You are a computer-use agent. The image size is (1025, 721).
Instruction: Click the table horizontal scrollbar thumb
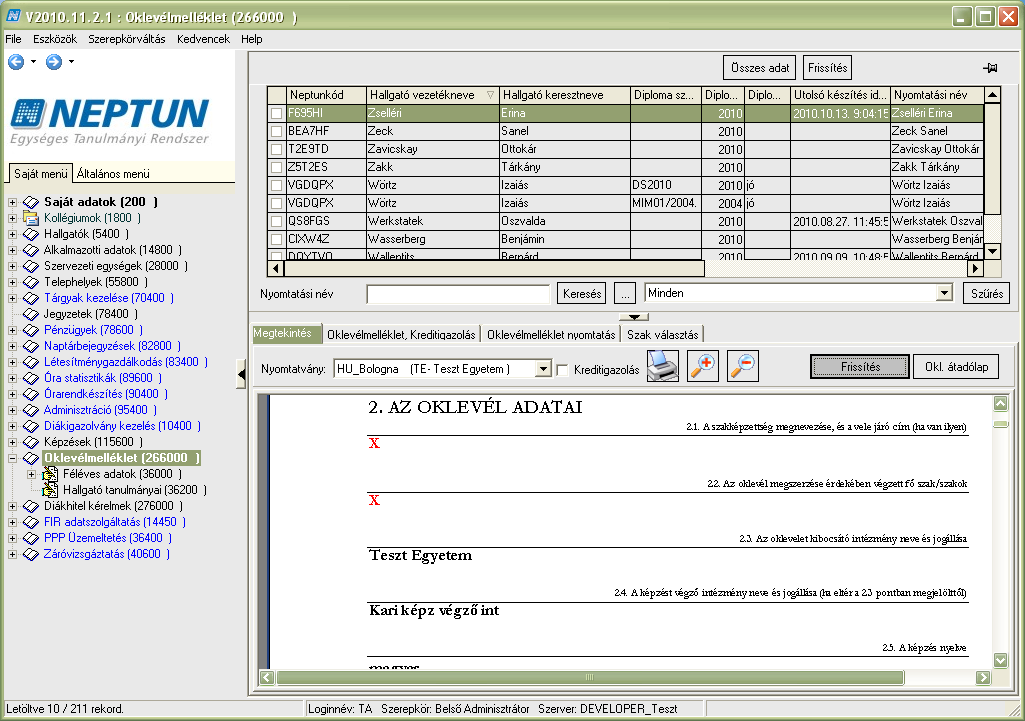[x=494, y=268]
